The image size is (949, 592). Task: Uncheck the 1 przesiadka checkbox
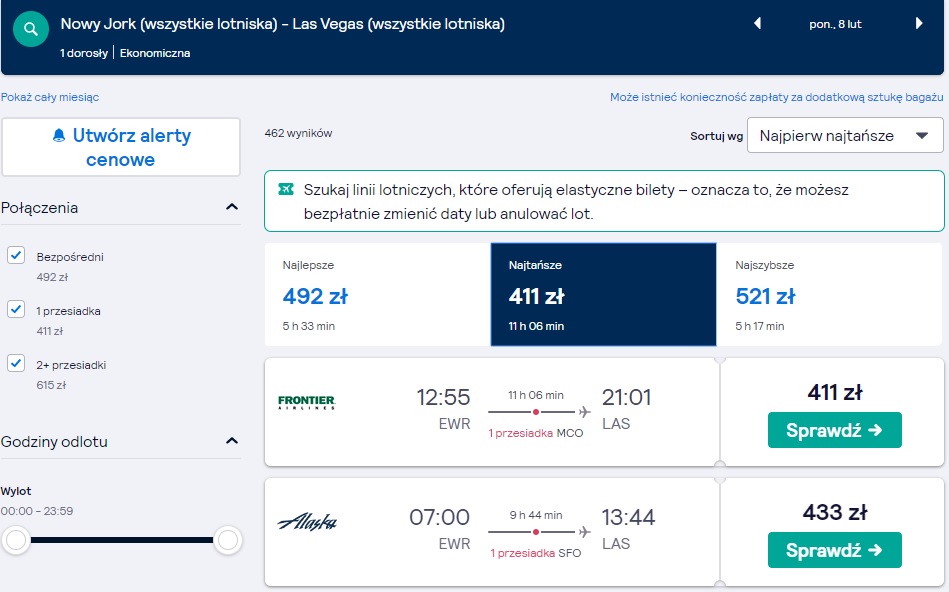pos(16,309)
